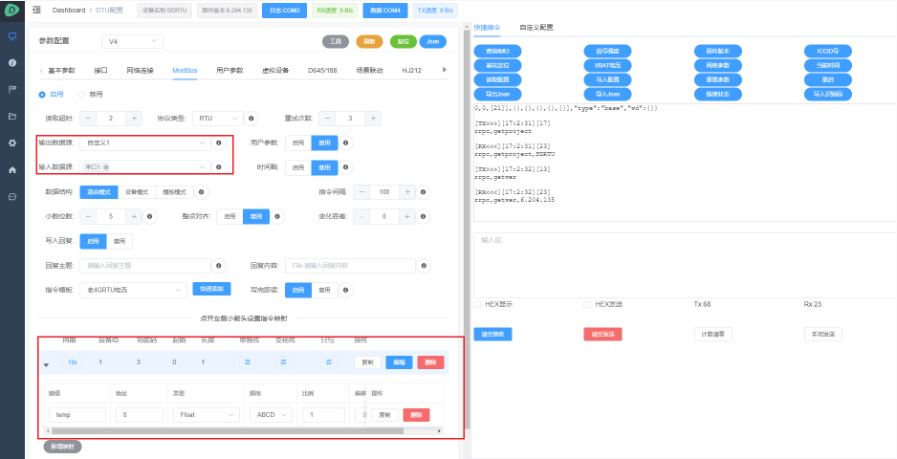The height and width of the screenshot is (459, 897).
Task: Expand the Float type dropdown
Action: [204, 414]
